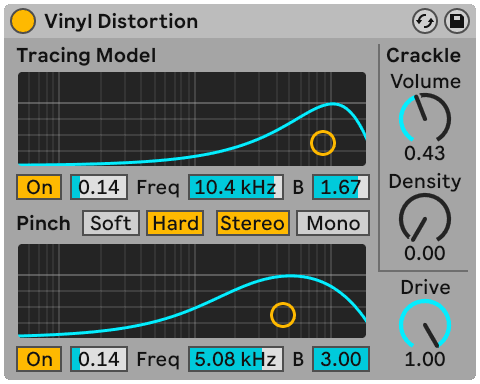
Task: Click the Tracing Model graph yellow handle
Action: (323, 143)
